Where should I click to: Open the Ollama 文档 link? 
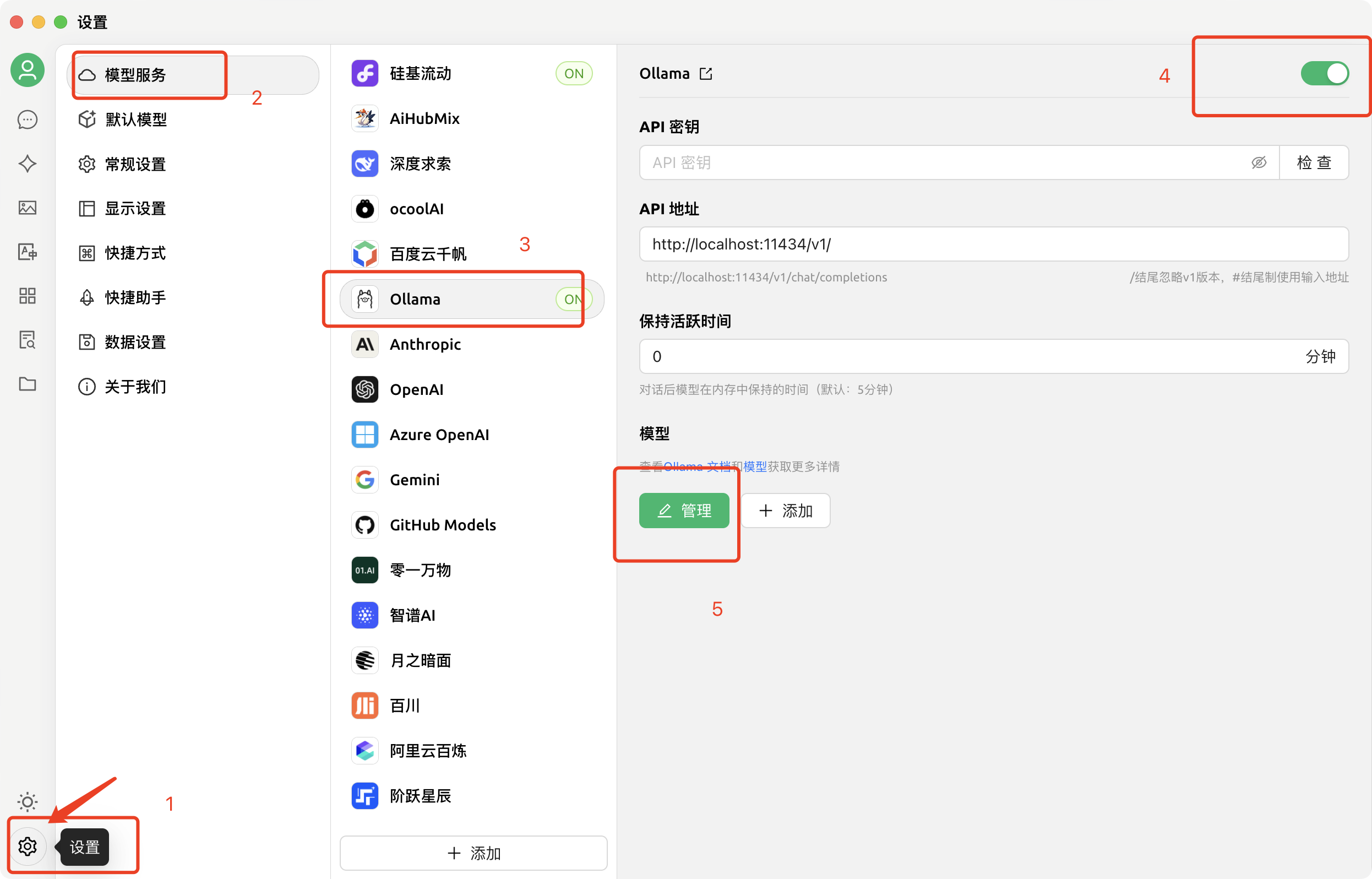pos(697,466)
